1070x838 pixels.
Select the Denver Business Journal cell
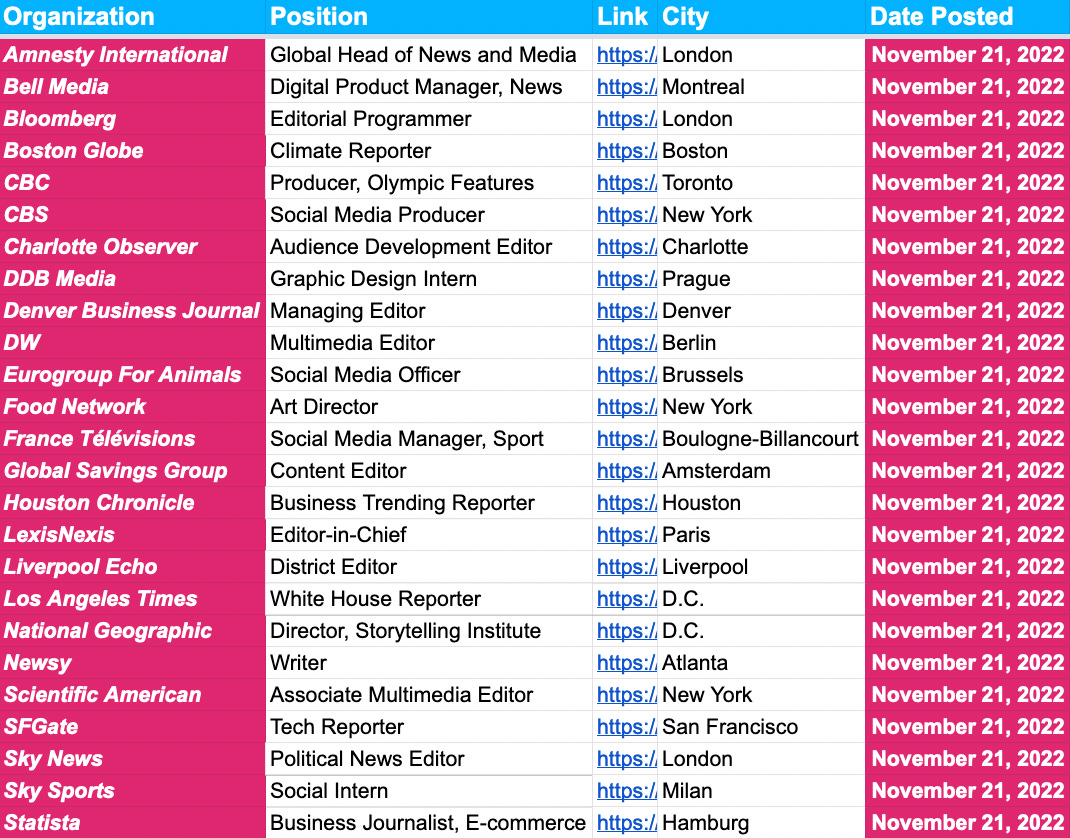point(132,310)
